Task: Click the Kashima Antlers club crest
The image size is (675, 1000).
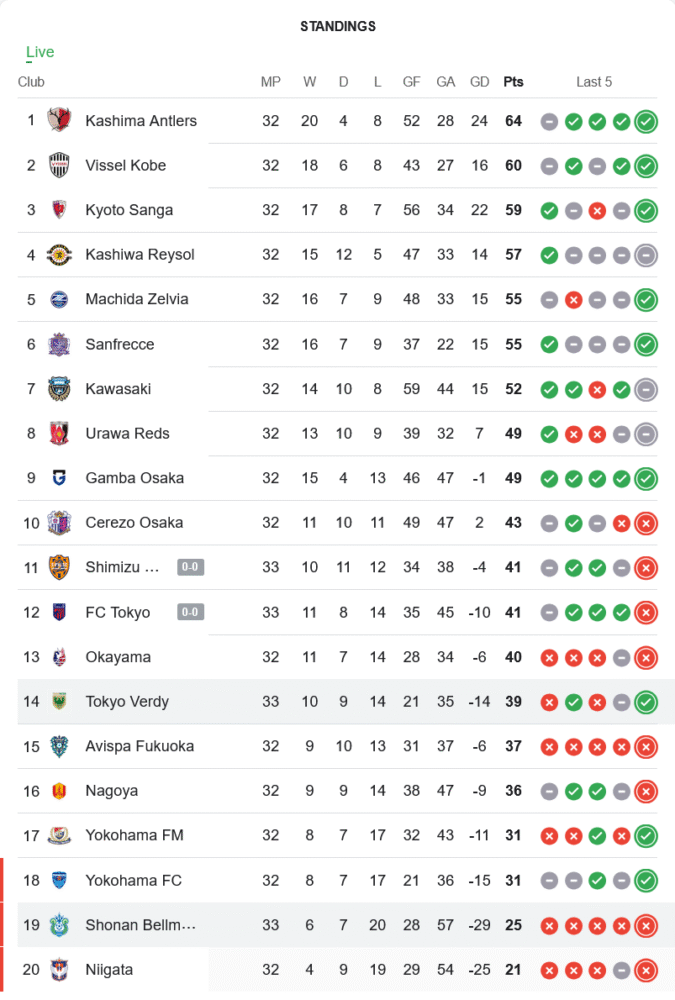Action: (60, 121)
